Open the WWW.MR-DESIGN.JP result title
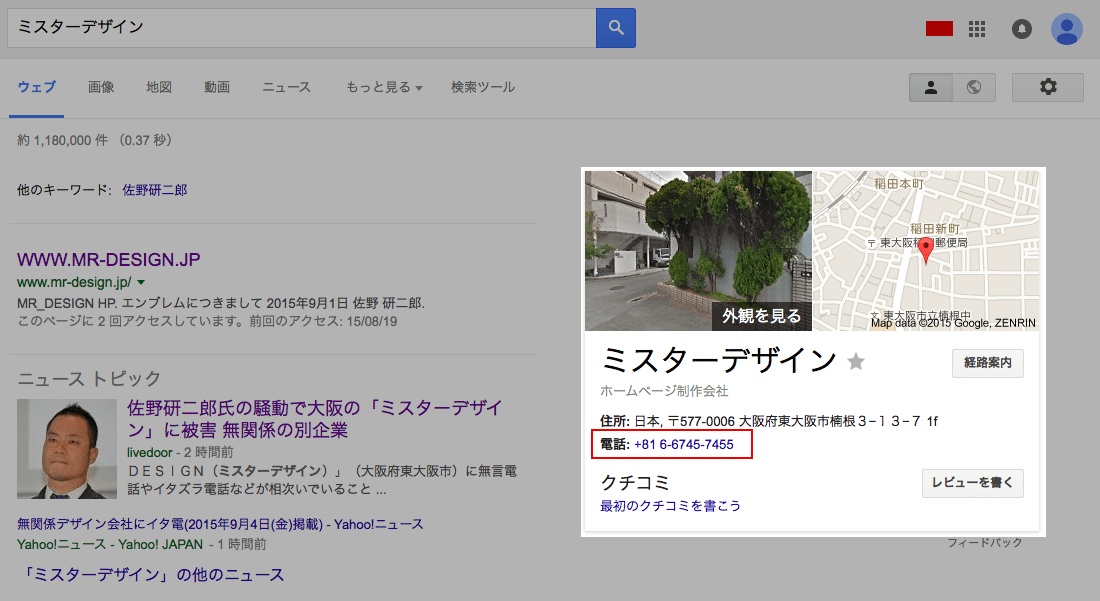The height and width of the screenshot is (601, 1100). 109,259
